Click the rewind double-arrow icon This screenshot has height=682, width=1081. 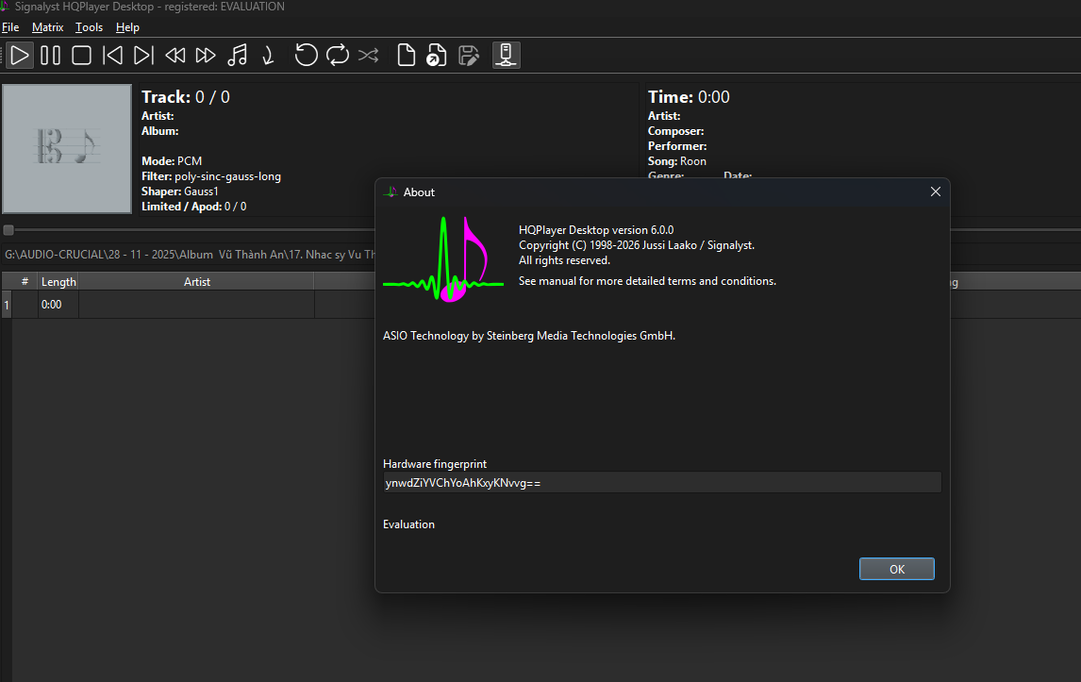tap(175, 55)
